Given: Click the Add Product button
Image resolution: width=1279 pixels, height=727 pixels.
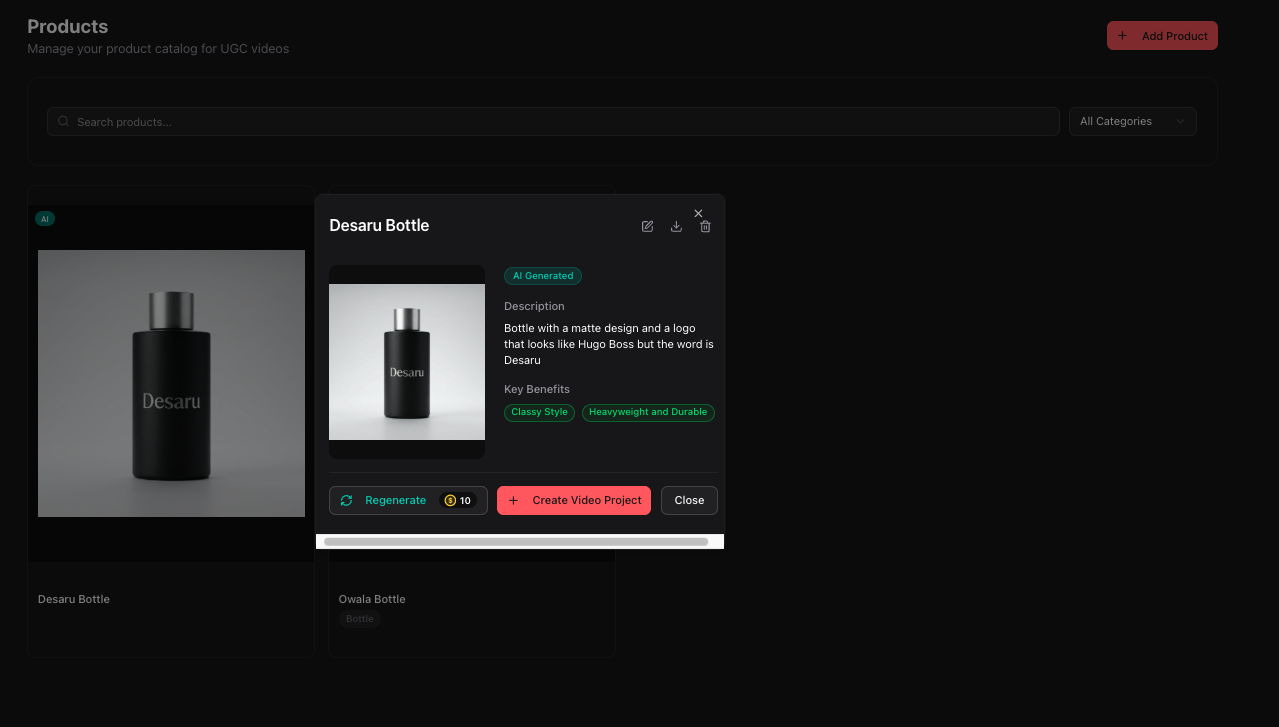Looking at the screenshot, I should (x=1162, y=36).
